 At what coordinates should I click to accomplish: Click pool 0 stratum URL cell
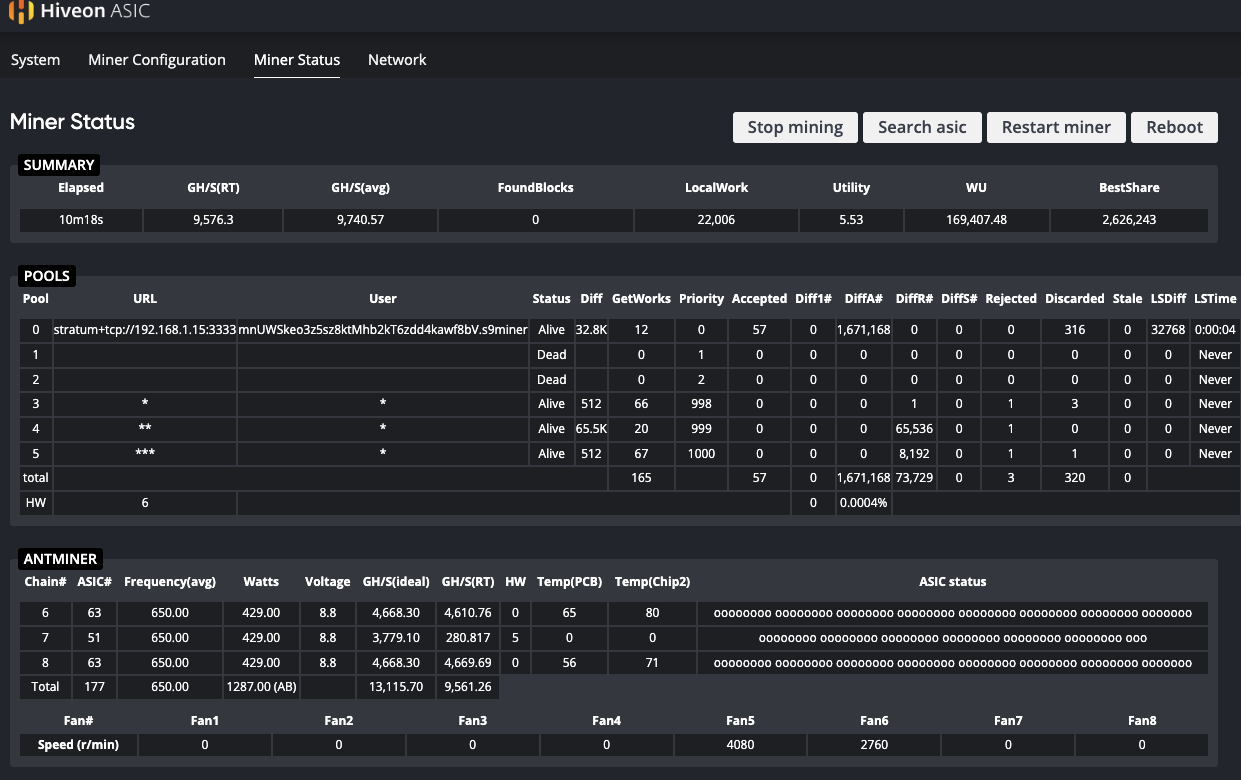click(145, 330)
